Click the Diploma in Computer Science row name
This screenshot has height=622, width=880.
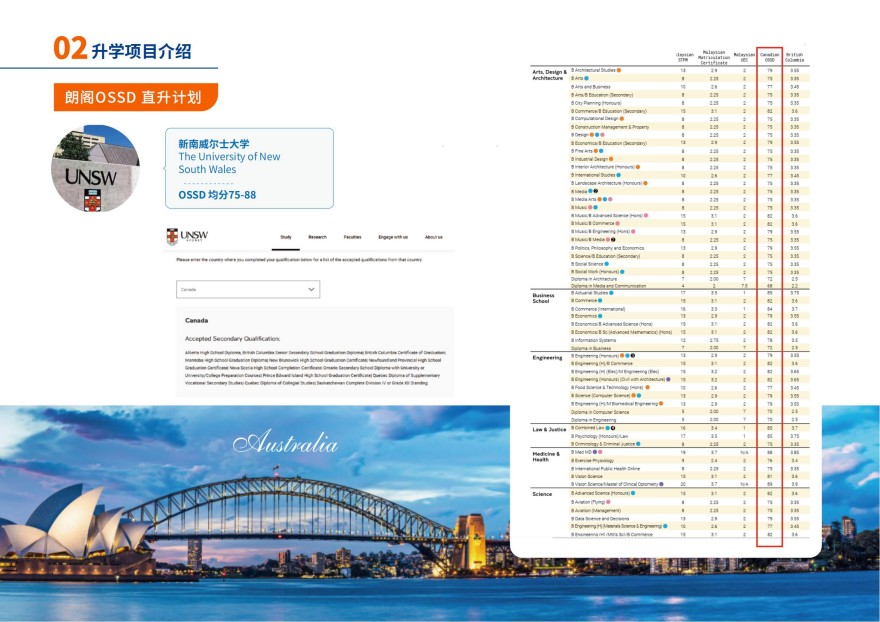tap(600, 412)
